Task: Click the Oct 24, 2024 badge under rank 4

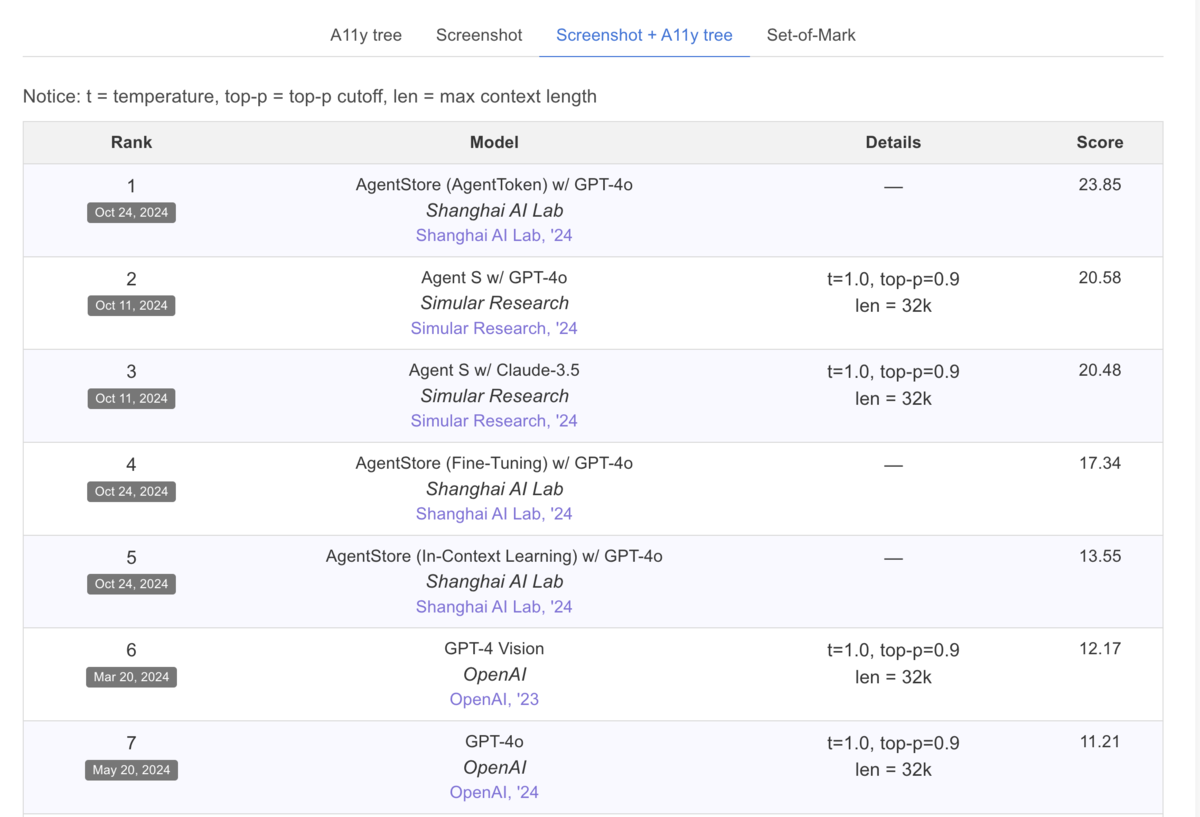Action: tap(131, 491)
